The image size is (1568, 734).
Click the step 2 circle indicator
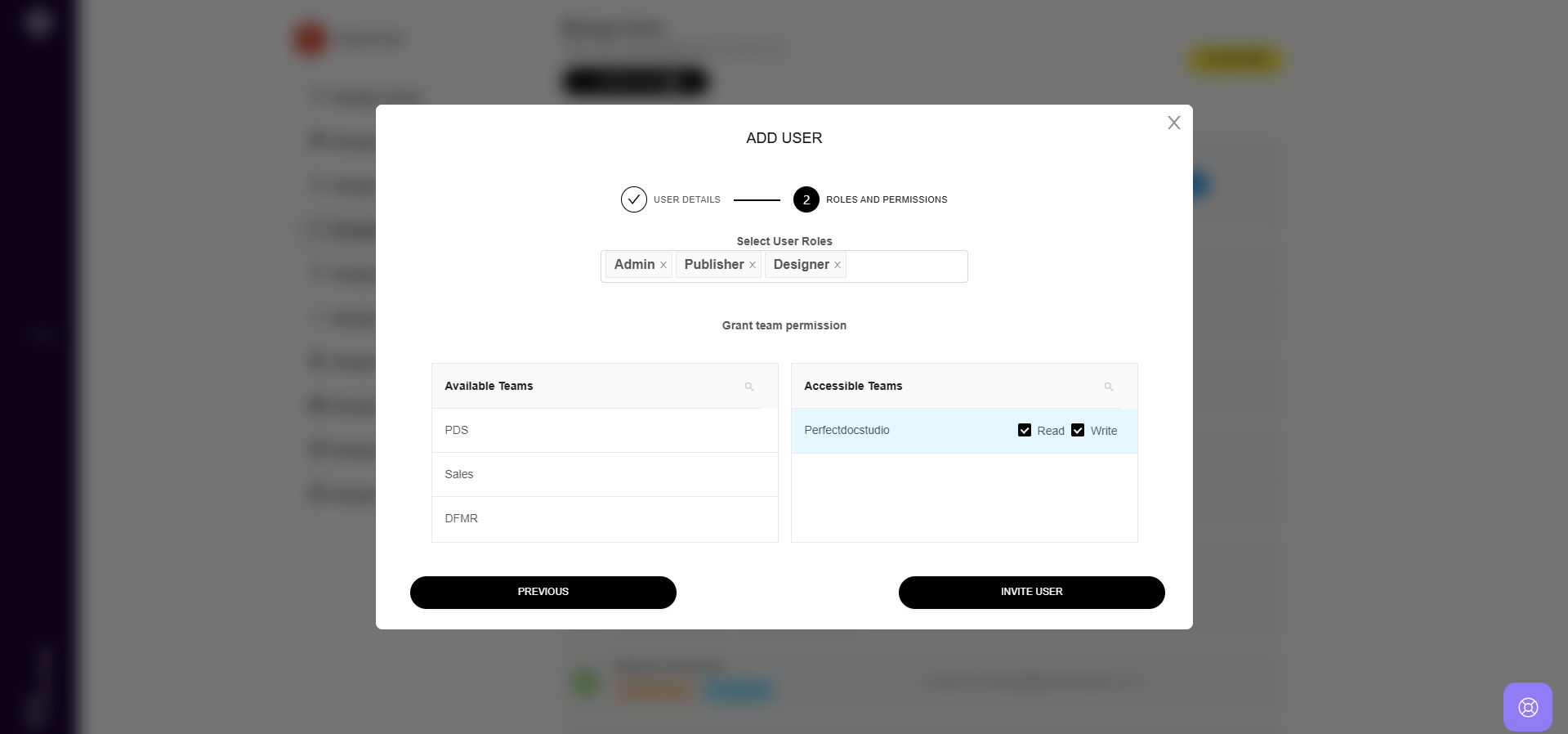coord(806,199)
